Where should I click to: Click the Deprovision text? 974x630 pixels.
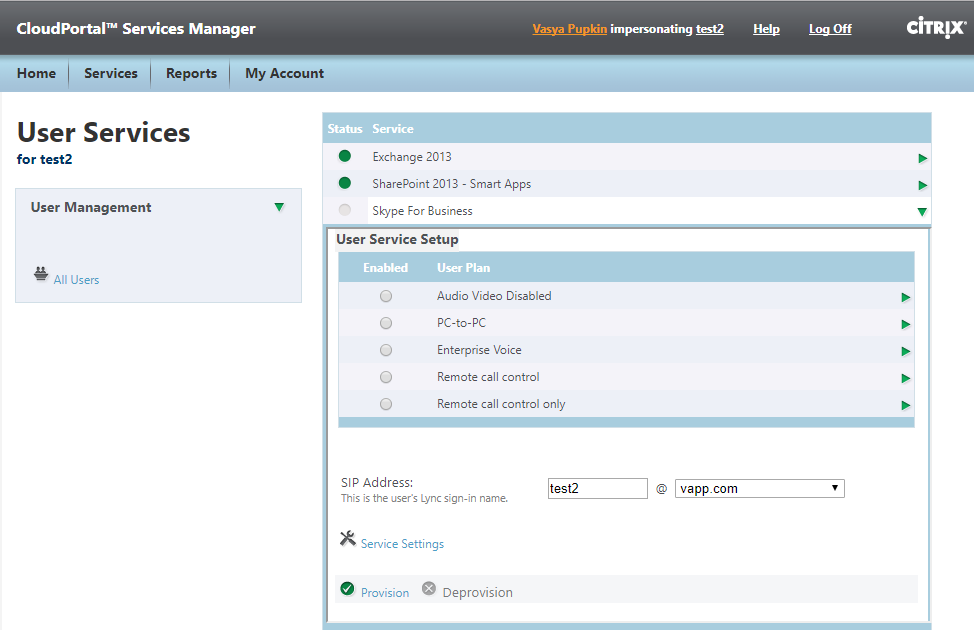tap(478, 593)
